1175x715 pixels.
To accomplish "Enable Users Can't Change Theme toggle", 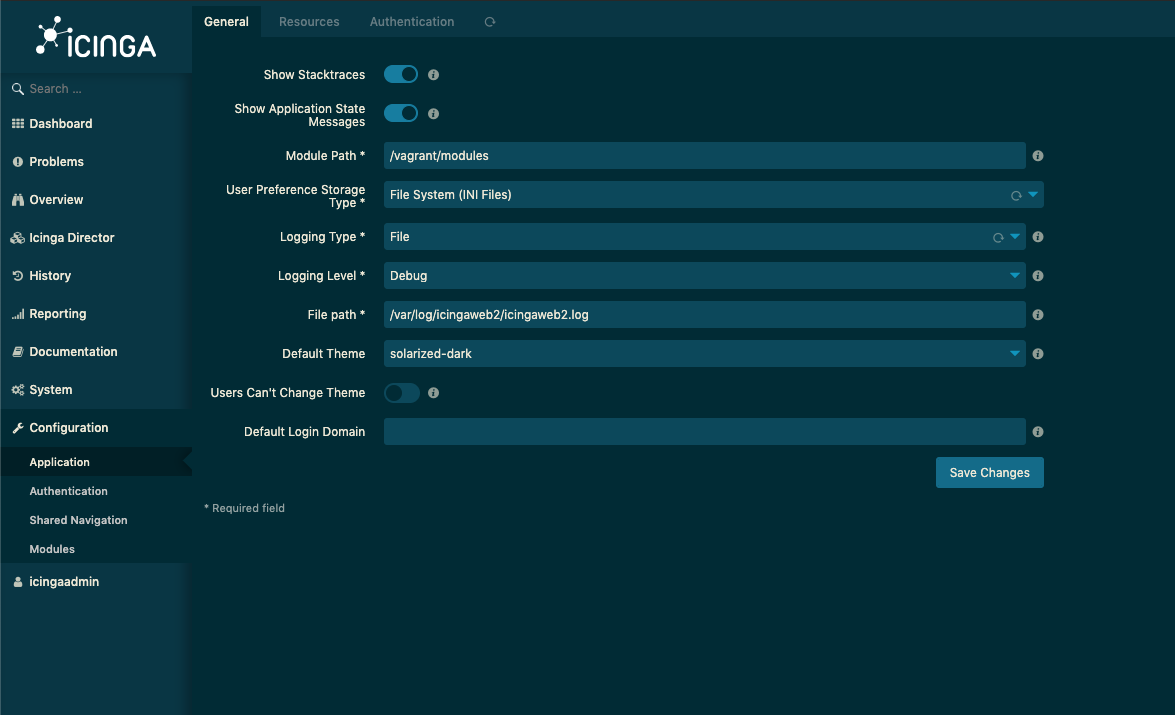I will tap(401, 393).
